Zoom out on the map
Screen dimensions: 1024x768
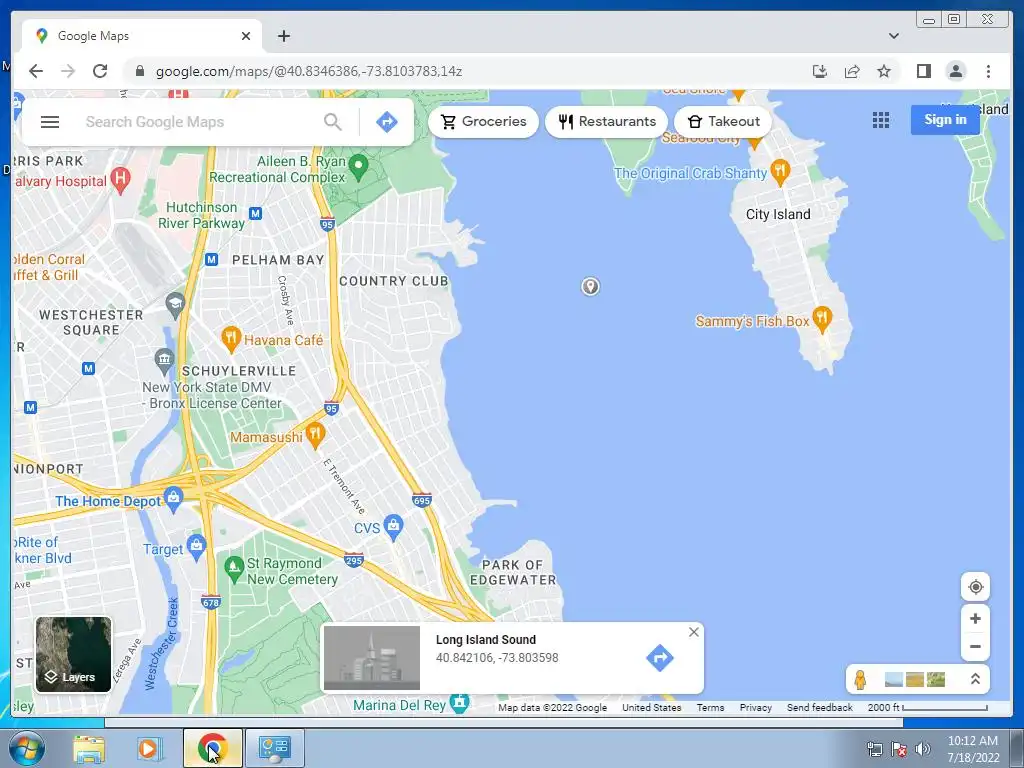pyautogui.click(x=975, y=647)
